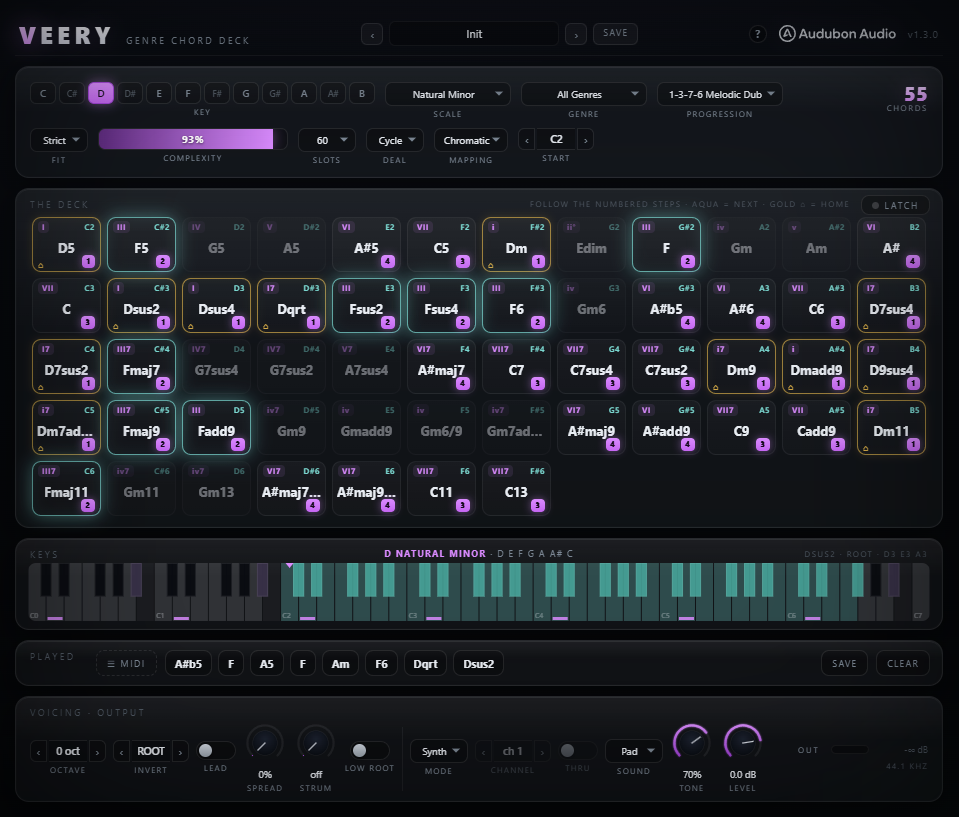
Task: Click the Dsus2 chip in Played row
Action: (x=478, y=664)
